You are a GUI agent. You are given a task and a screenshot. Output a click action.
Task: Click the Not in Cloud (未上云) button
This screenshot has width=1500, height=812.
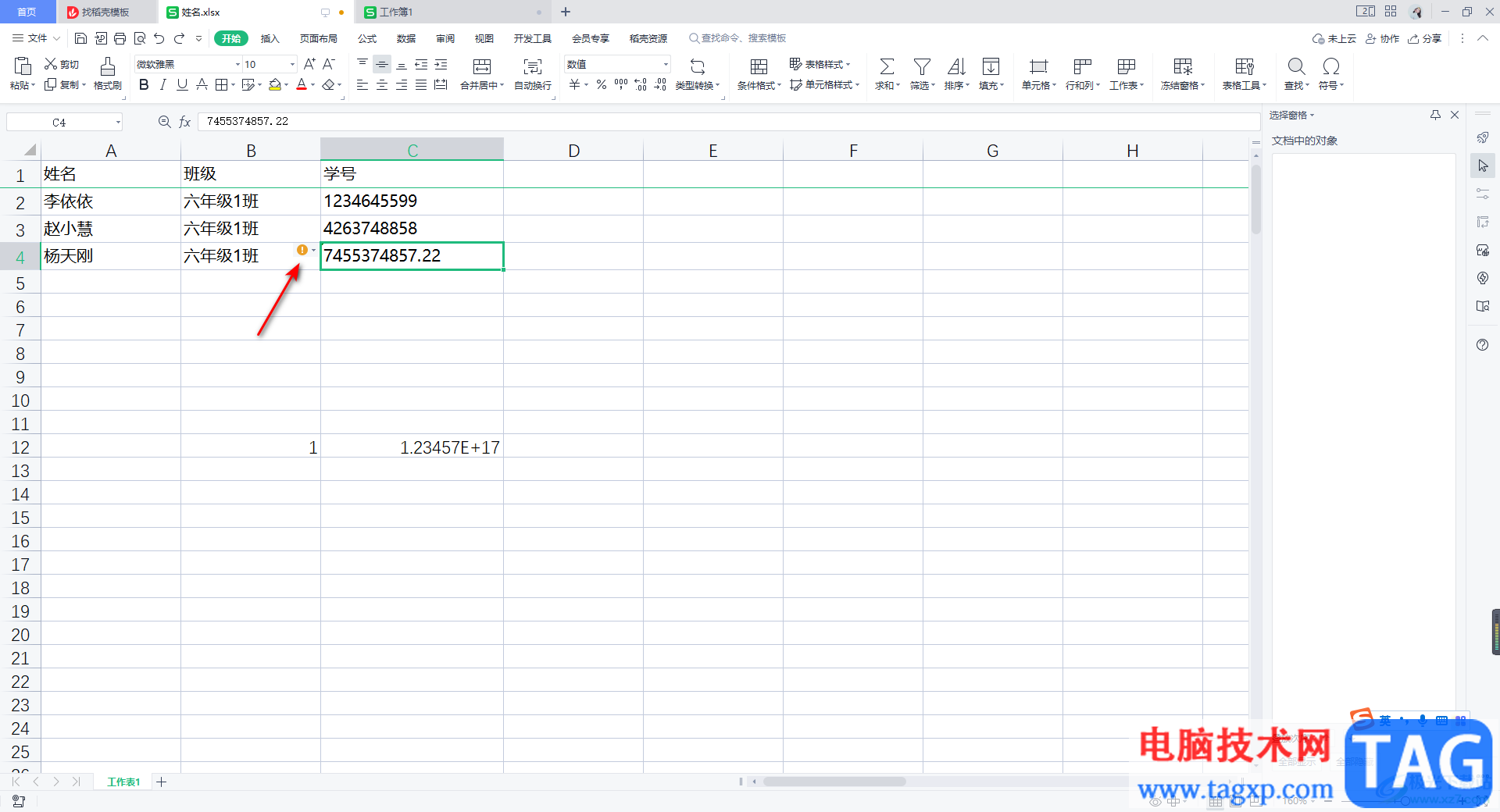[x=1334, y=38]
